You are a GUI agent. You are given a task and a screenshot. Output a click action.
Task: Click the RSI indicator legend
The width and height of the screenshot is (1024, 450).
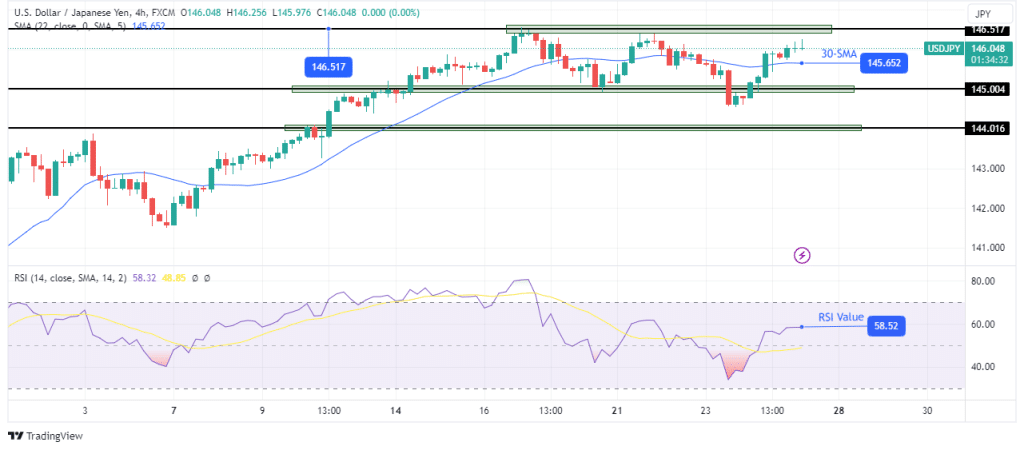click(112, 278)
